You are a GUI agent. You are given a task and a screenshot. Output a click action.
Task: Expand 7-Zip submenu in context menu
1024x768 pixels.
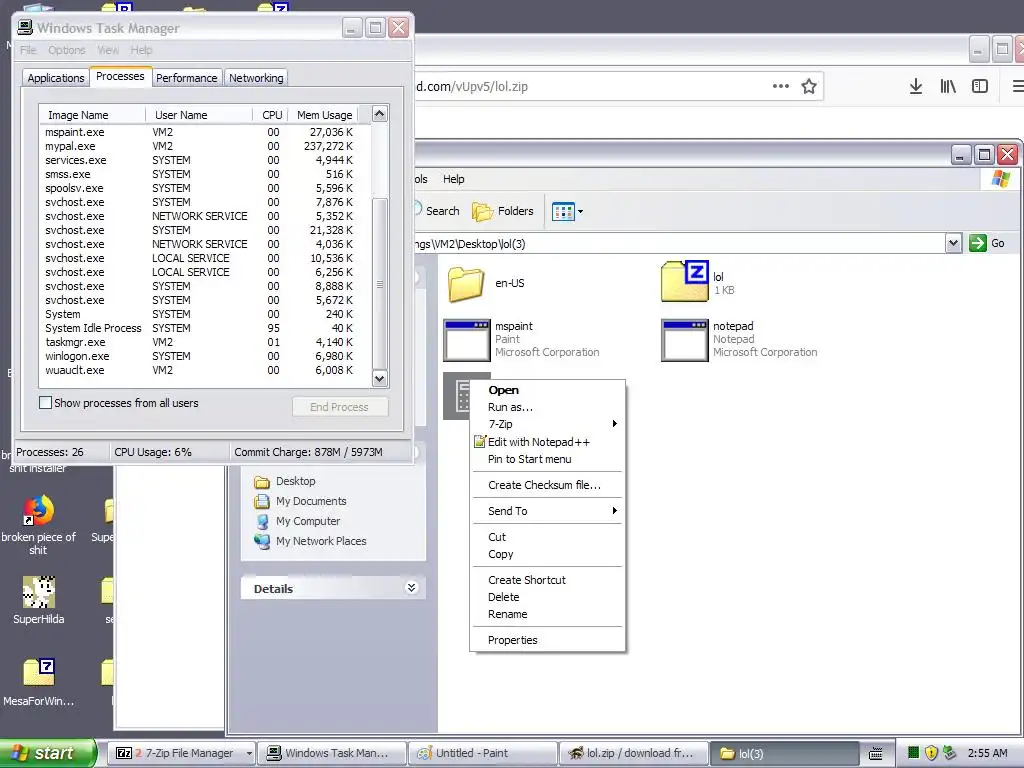[x=545, y=424]
